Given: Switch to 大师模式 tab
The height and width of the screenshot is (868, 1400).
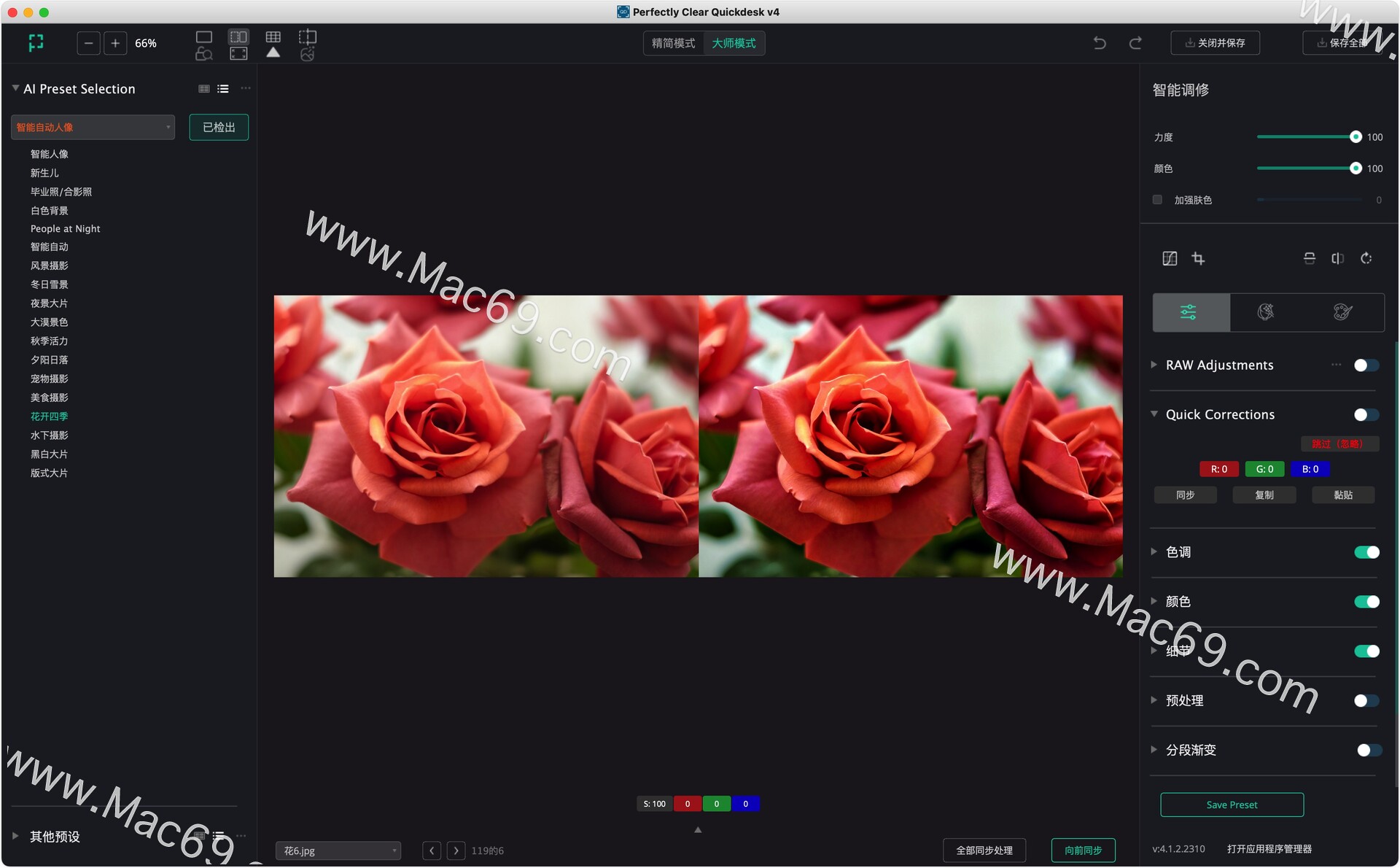Looking at the screenshot, I should click(x=734, y=43).
